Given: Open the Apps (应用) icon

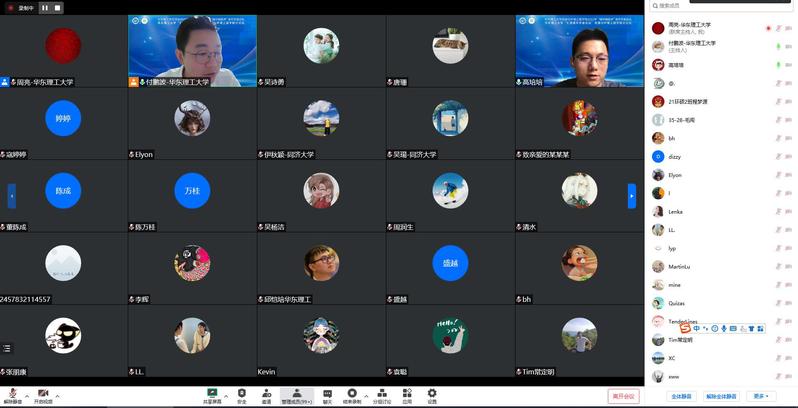Looking at the screenshot, I should pyautogui.click(x=407, y=395).
